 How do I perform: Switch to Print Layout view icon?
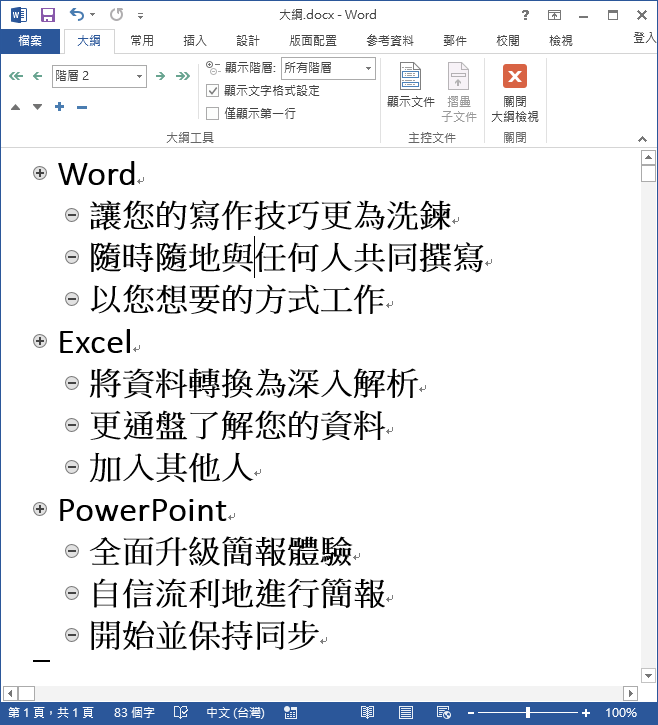pos(406,713)
